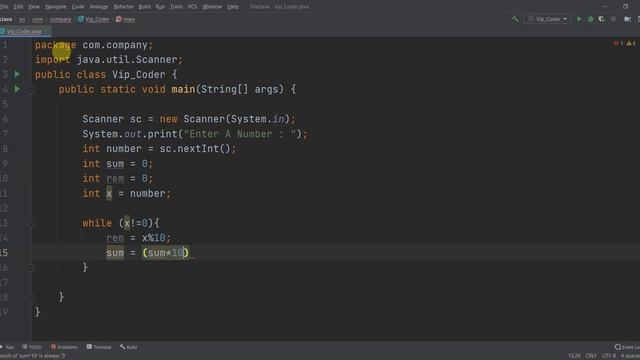Collapse the main method's fold marker in the gutter
Image resolution: width=640 pixels, height=360 pixels.
pyautogui.click(x=31, y=89)
